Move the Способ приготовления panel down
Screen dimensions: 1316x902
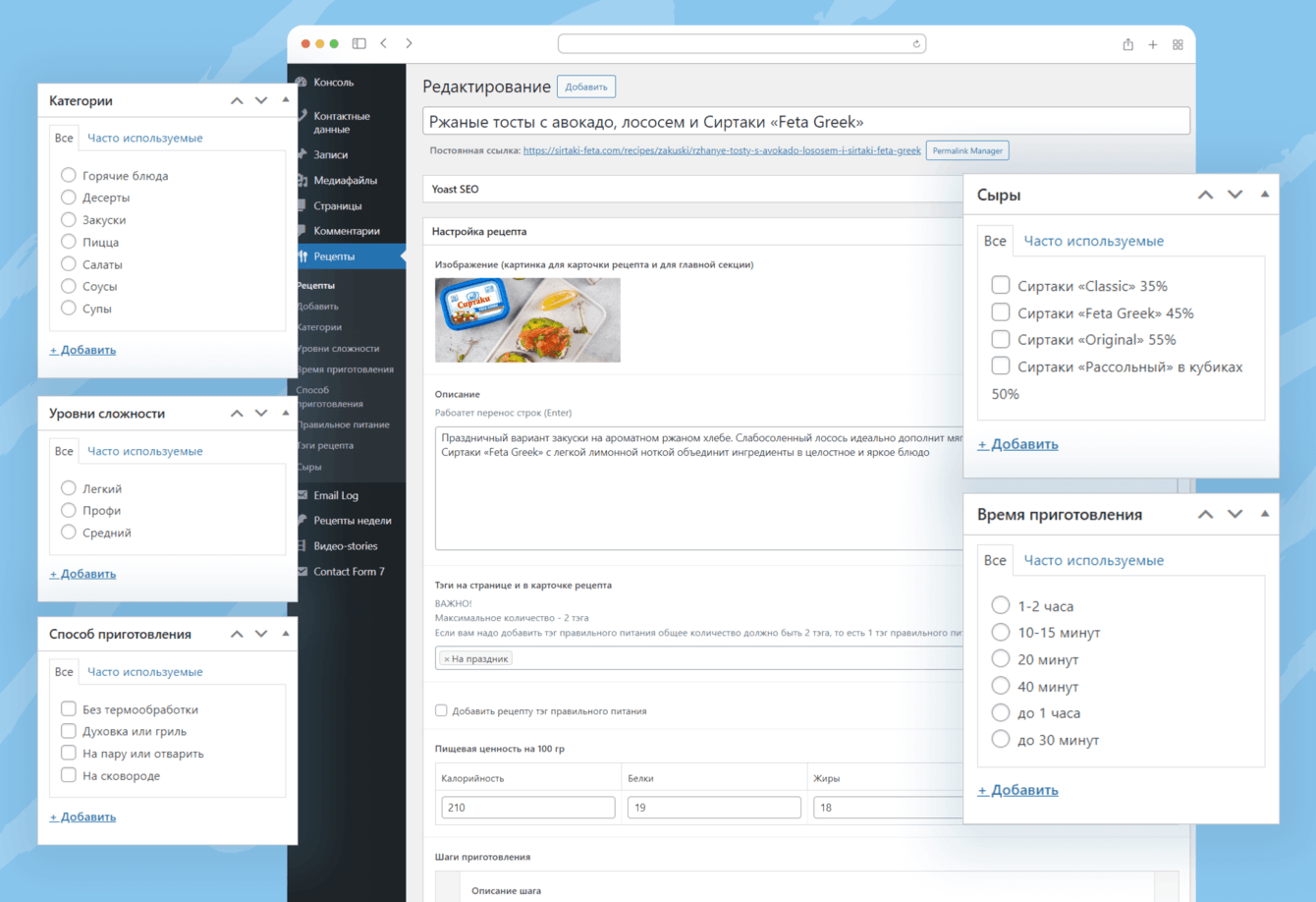pyautogui.click(x=261, y=634)
